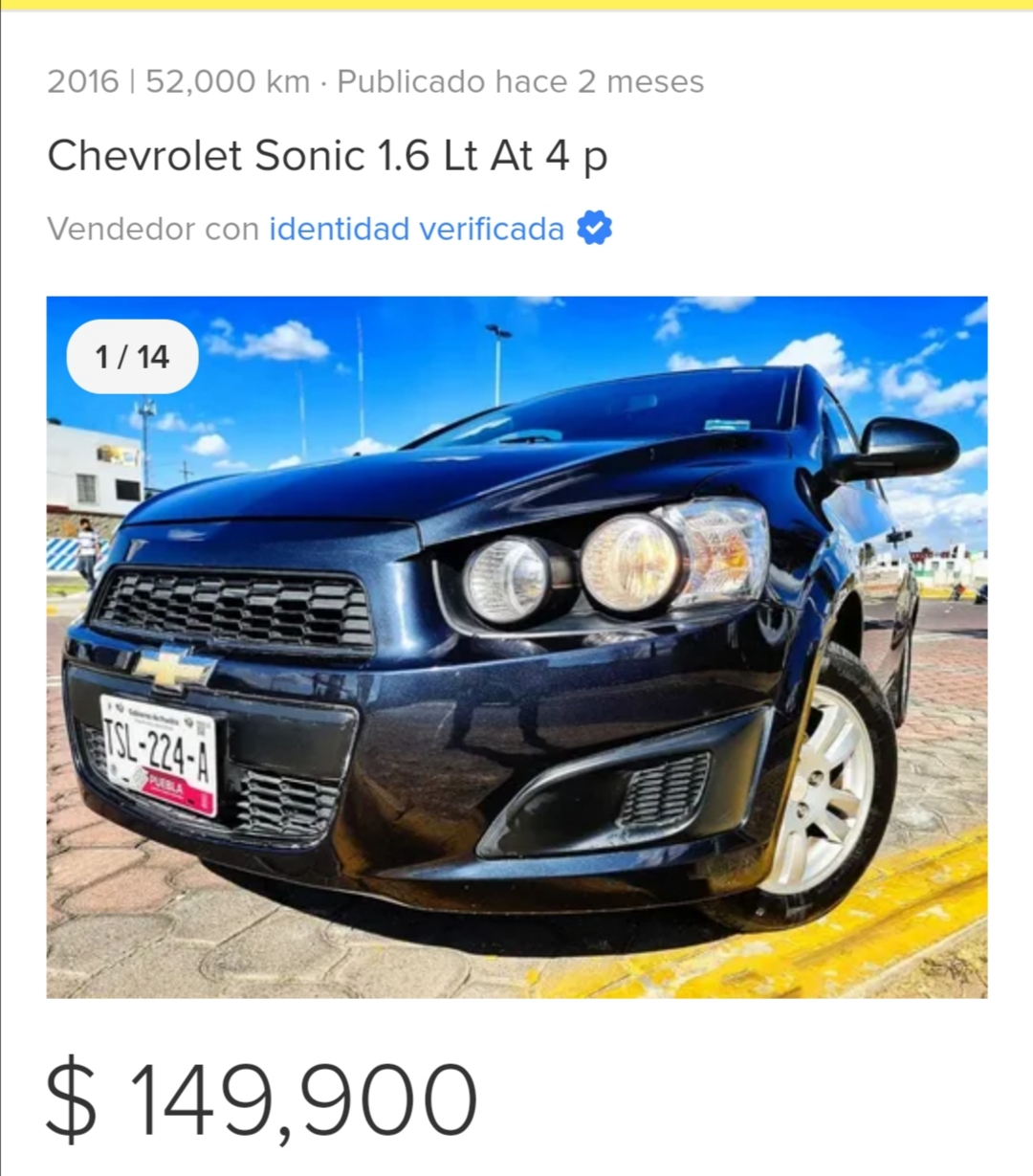This screenshot has width=1033, height=1176.
Task: Click the 2016 | 52,000 km details text
Action: [x=179, y=82]
